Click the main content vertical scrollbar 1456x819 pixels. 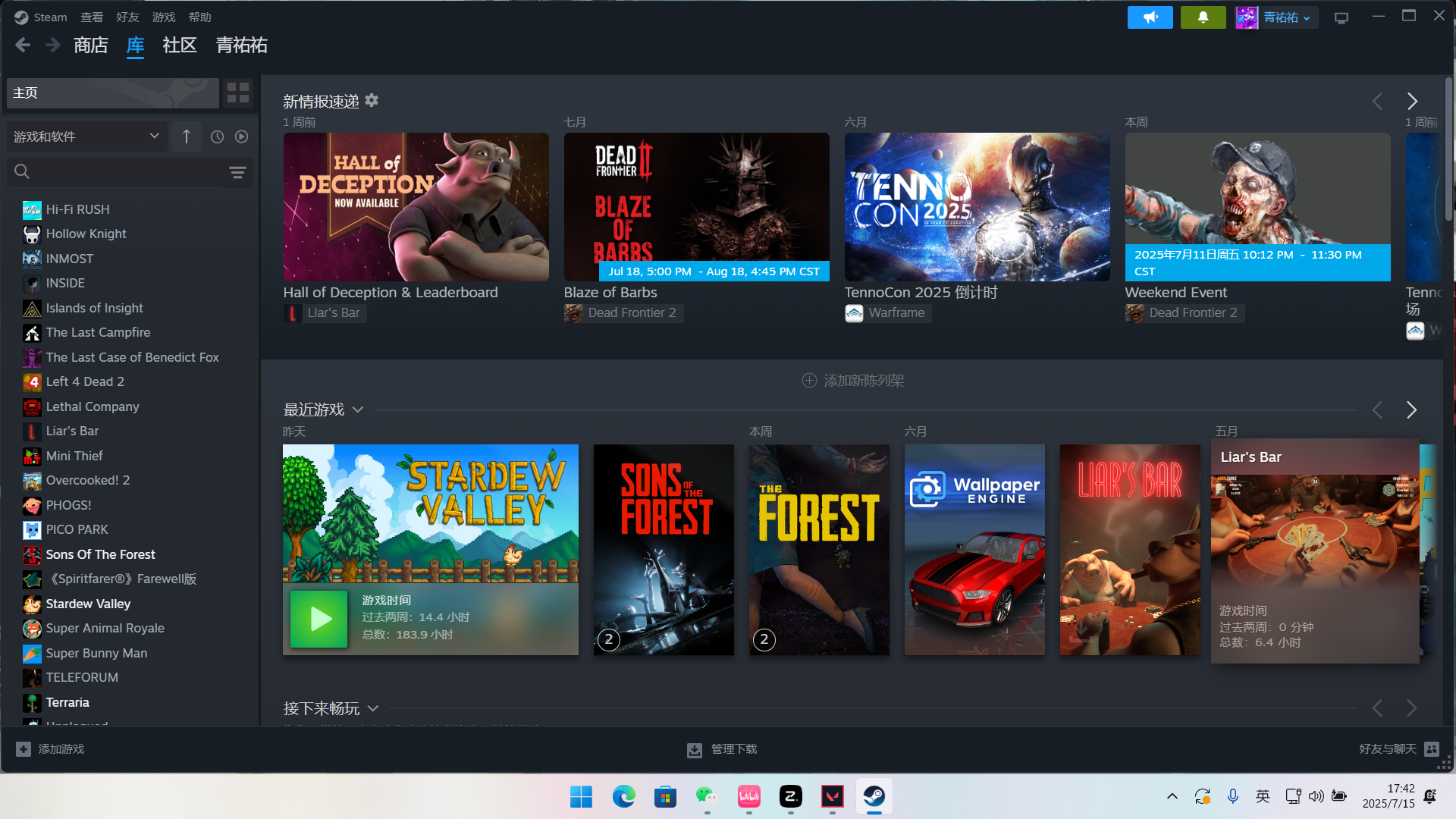(1448, 149)
